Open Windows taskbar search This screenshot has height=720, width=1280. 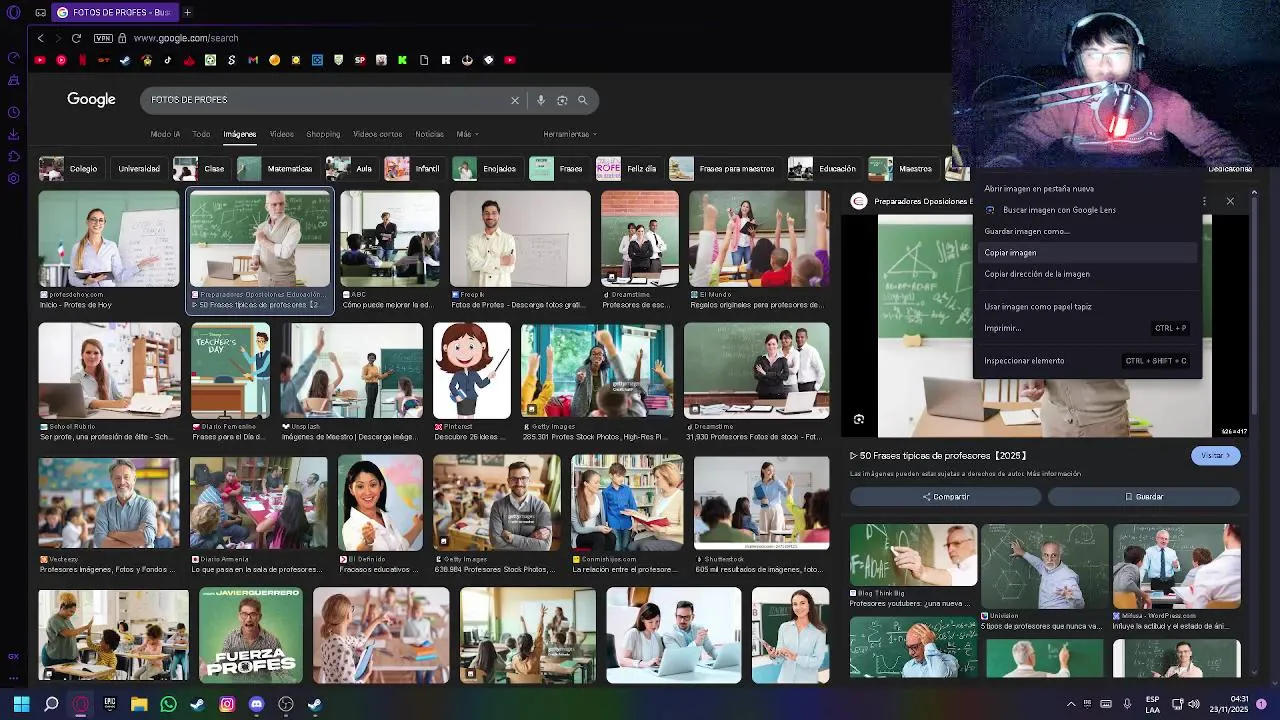click(x=51, y=704)
